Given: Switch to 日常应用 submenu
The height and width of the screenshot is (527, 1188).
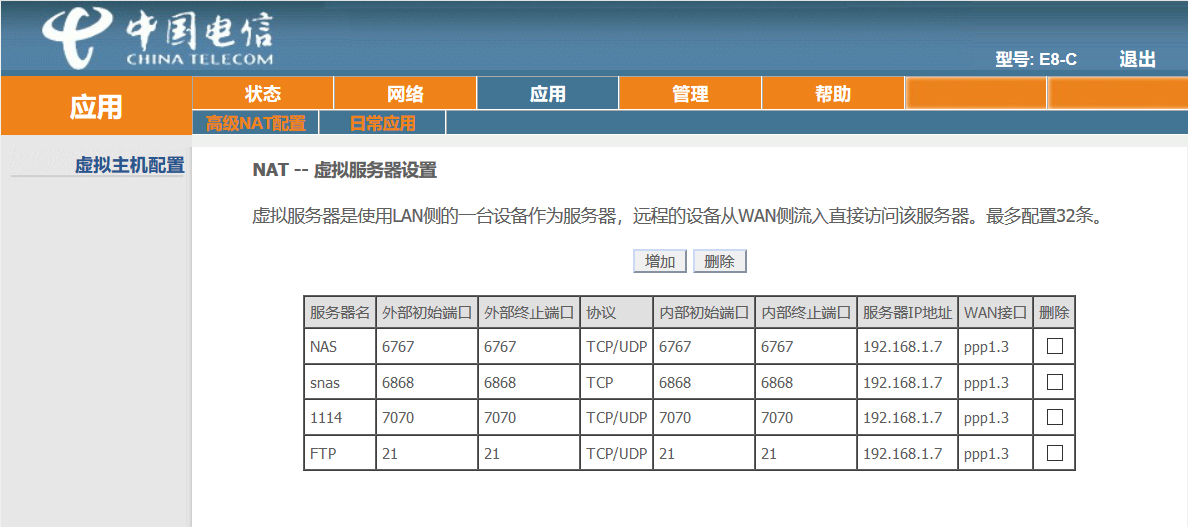Looking at the screenshot, I should tap(383, 123).
